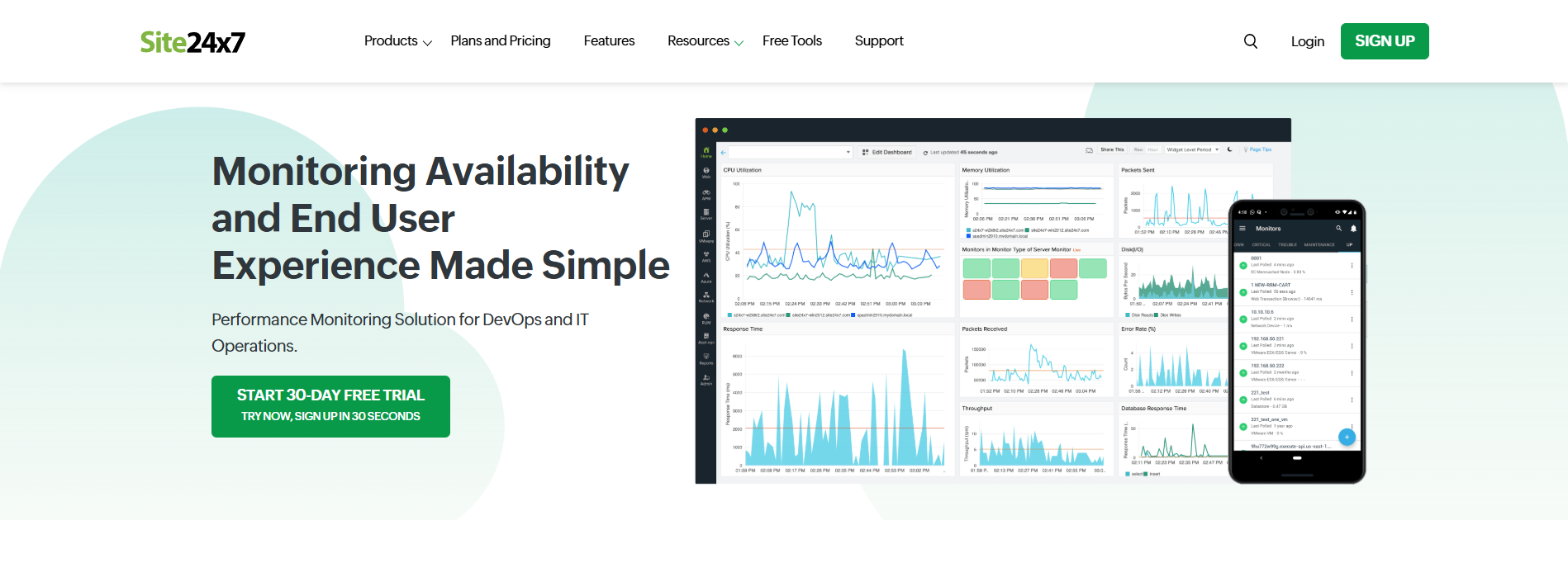Switch to CRITICAL tab on the phone
The width and height of the screenshot is (1568, 582).
(1262, 245)
